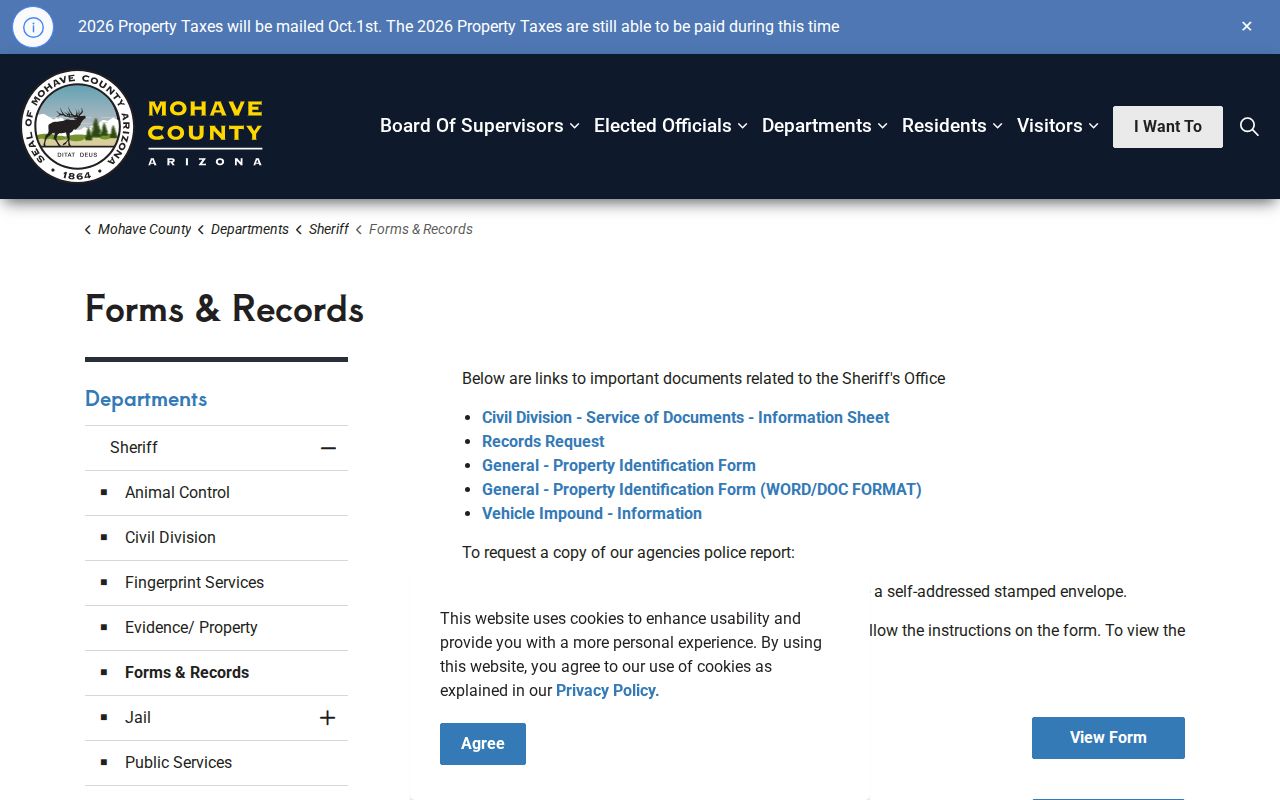Screen dimensions: 1280x800
Task: Open the site search magnifier icon
Action: point(1249,126)
